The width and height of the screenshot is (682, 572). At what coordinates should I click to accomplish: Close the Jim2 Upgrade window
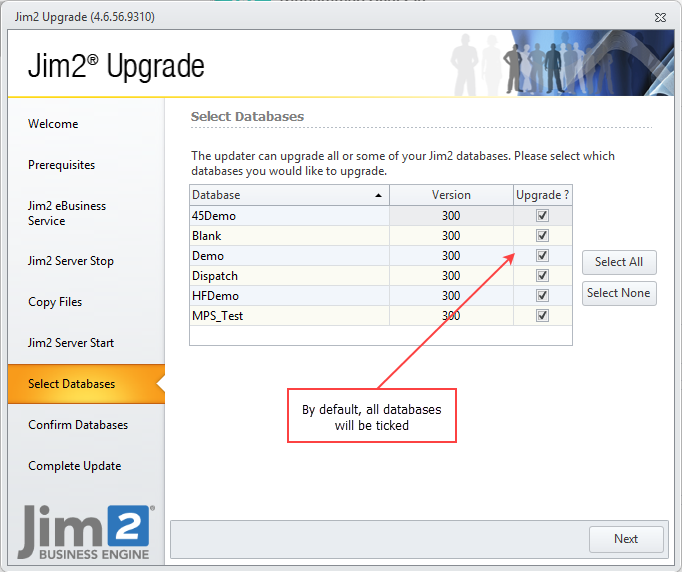pyautogui.click(x=660, y=17)
